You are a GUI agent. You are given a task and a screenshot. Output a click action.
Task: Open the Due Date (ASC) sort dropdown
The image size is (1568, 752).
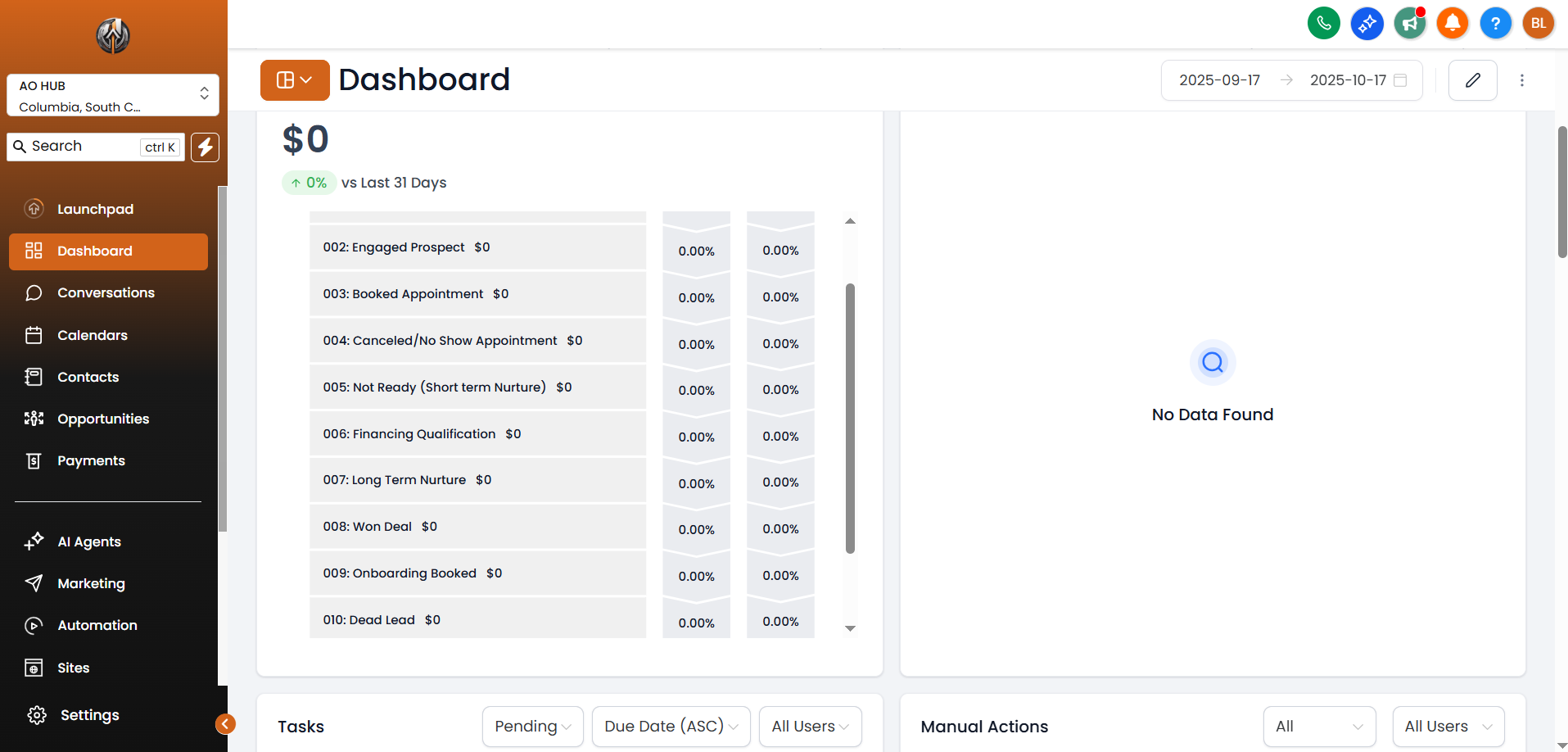click(671, 727)
